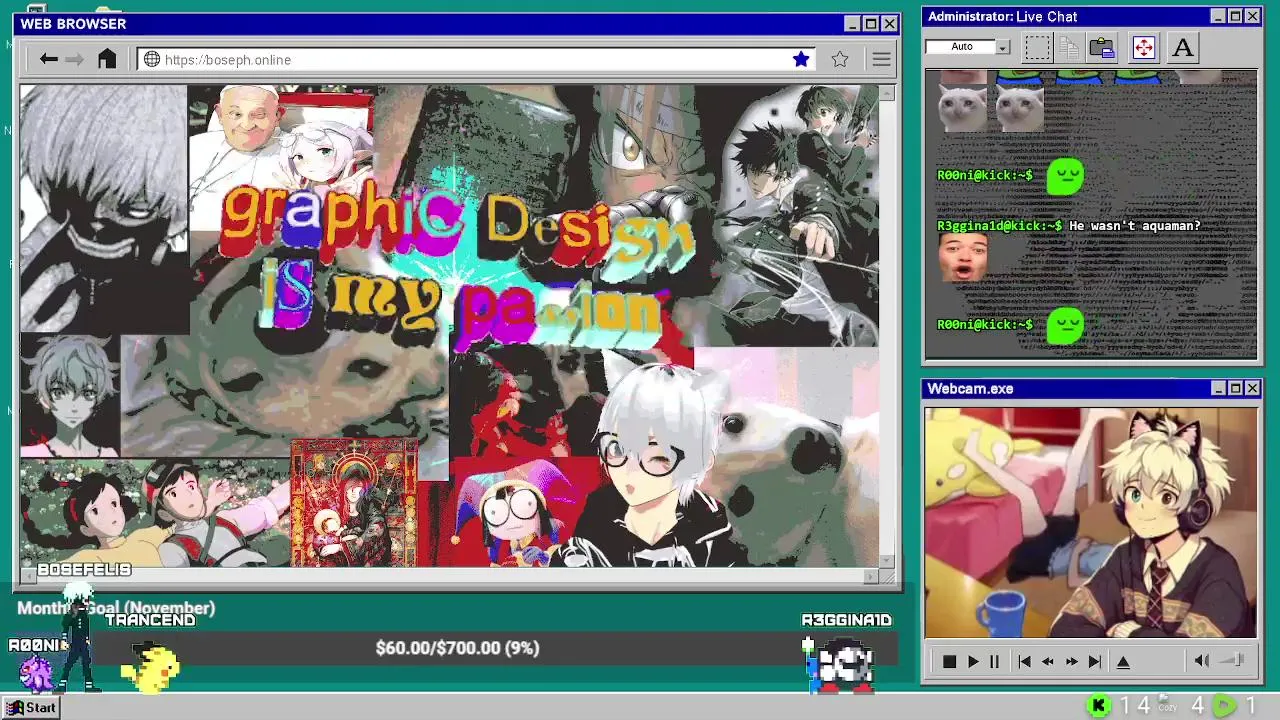Click the screaming face emote in chat
This screenshot has height=720, width=1280.
click(x=963, y=257)
